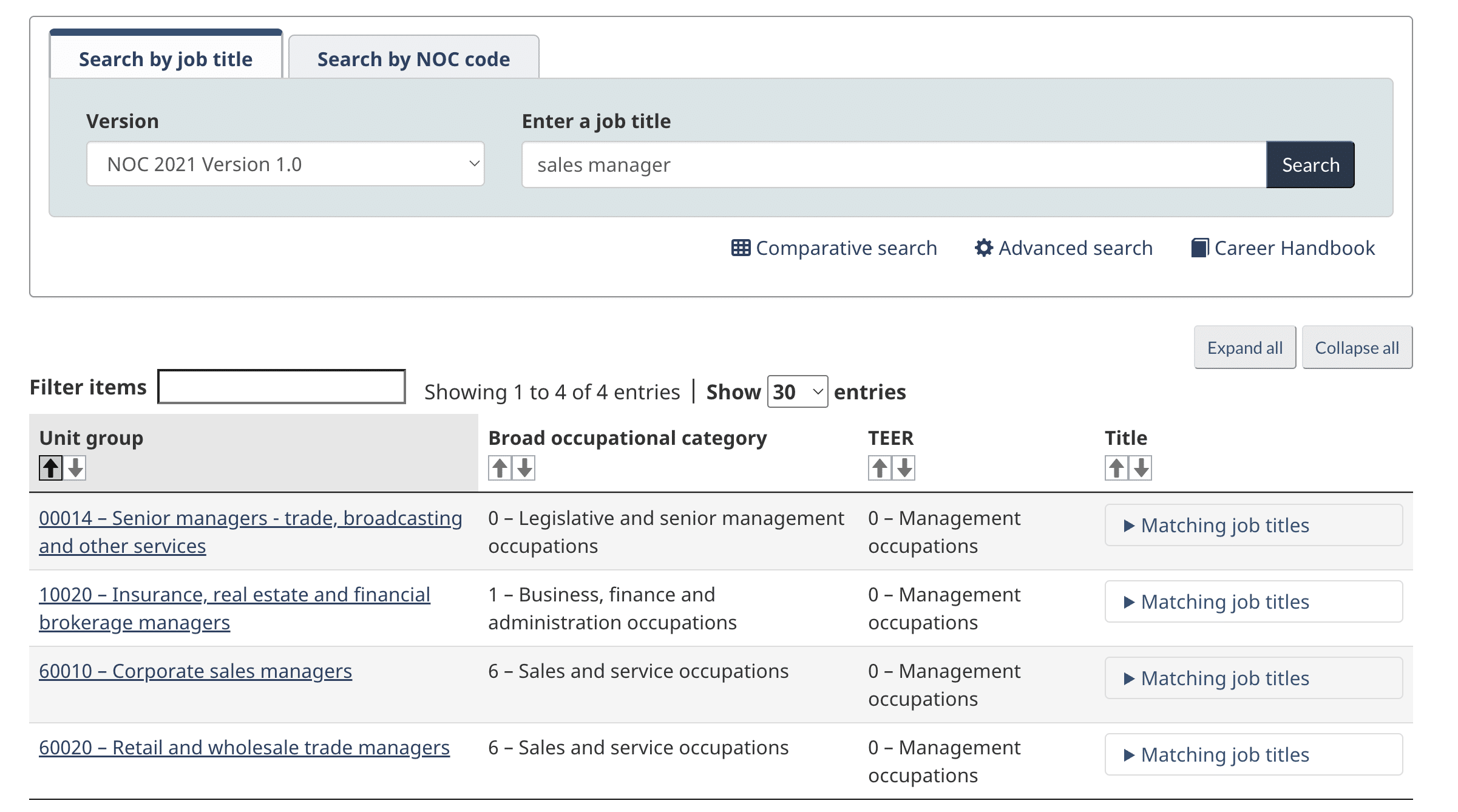Image resolution: width=1458 pixels, height=812 pixels.
Task: Open Comparative search via grid icon
Action: click(741, 248)
